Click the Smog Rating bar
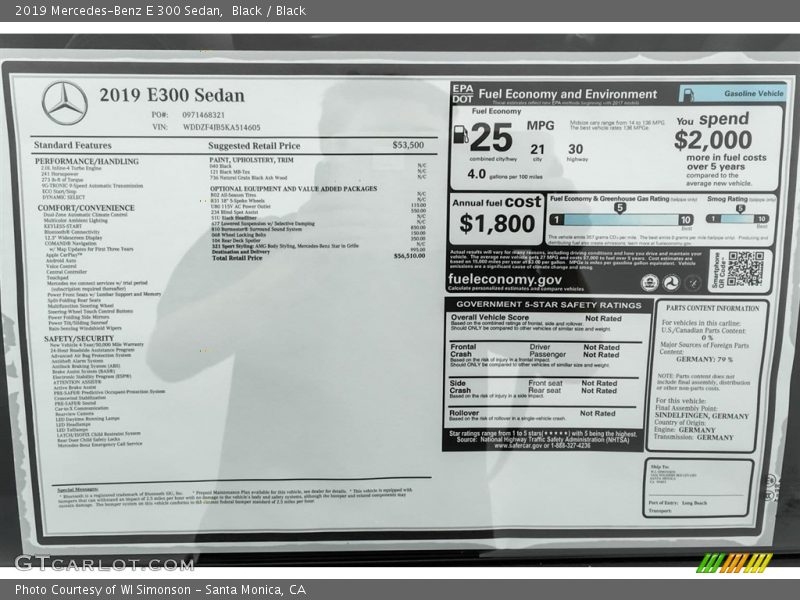This screenshot has height=600, width=800. [737, 219]
